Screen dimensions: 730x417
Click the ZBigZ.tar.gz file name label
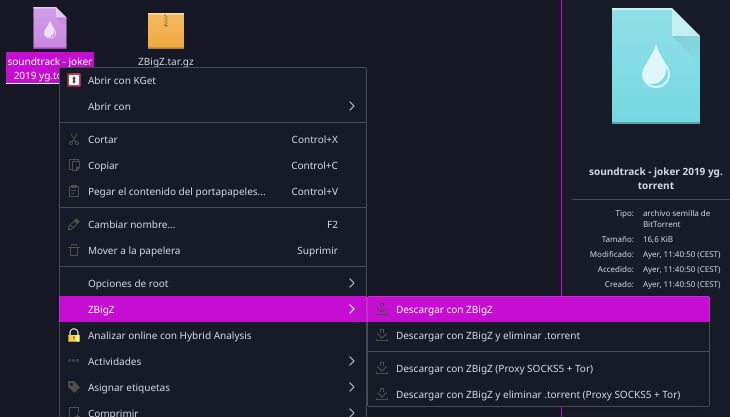click(x=166, y=61)
